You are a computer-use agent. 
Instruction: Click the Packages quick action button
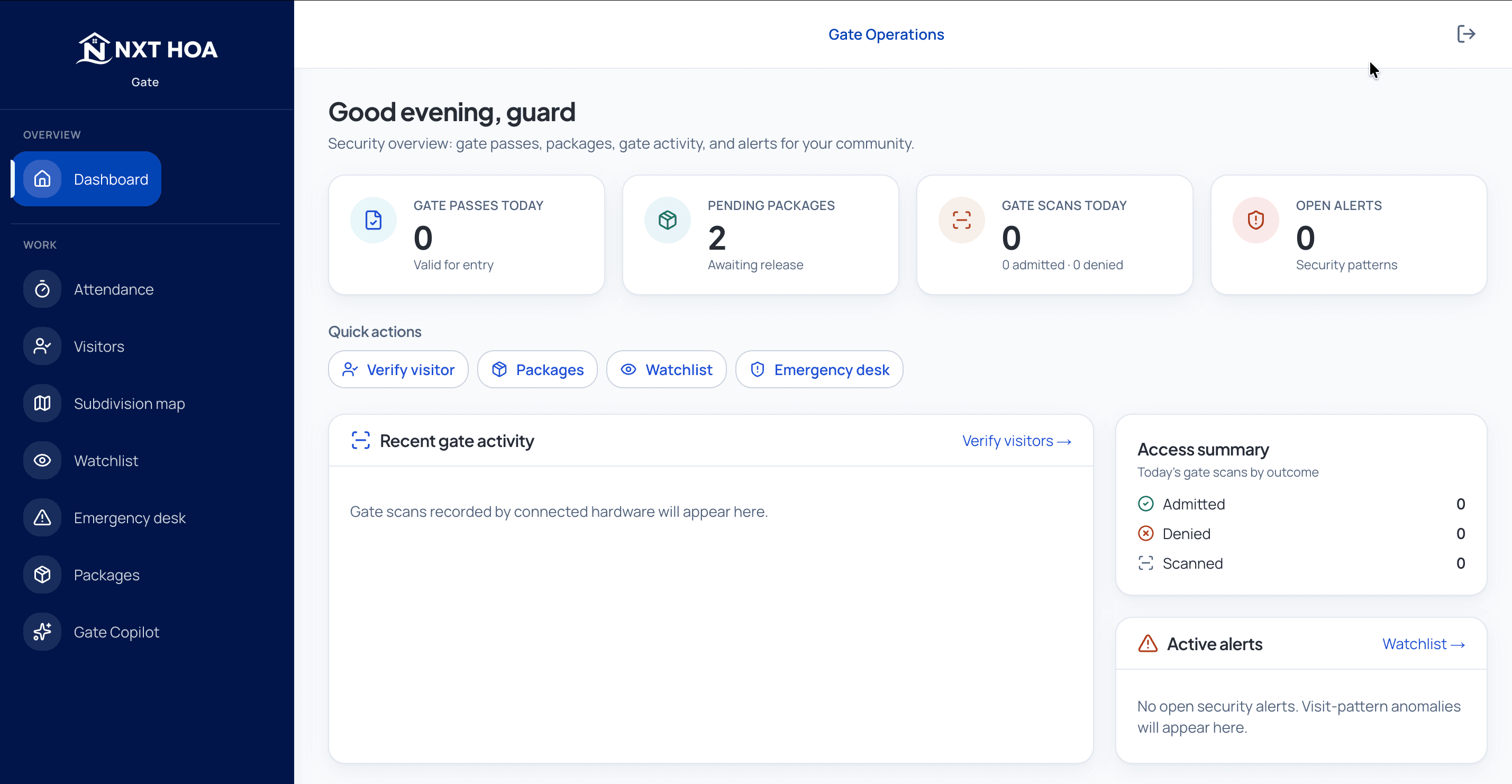(x=537, y=370)
